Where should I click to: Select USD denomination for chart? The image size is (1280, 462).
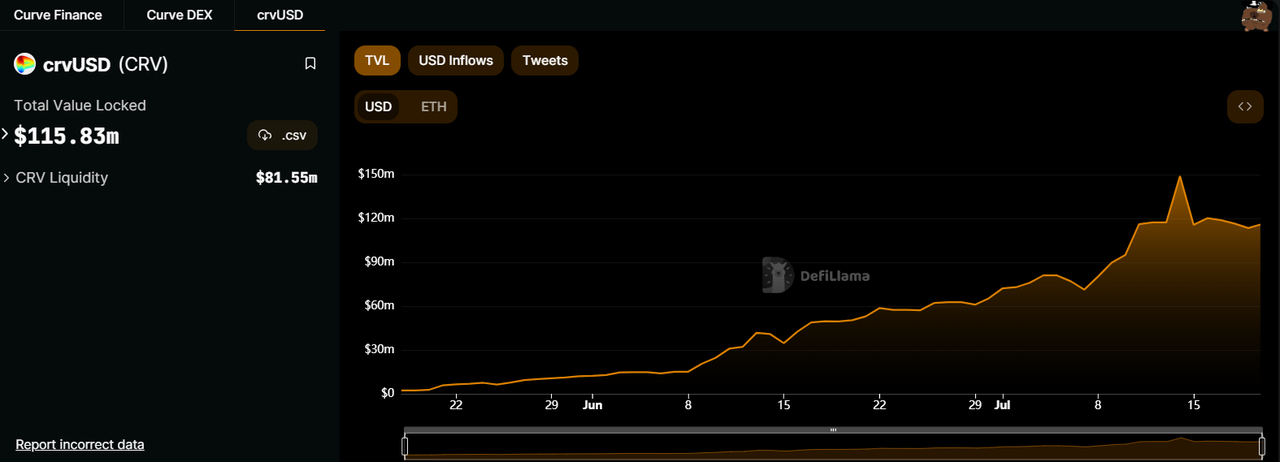378,107
